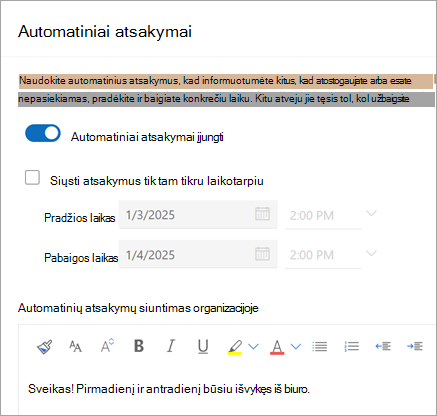Click the superscript-style font grow icon
The height and width of the screenshot is (416, 437).
[x=107, y=346]
